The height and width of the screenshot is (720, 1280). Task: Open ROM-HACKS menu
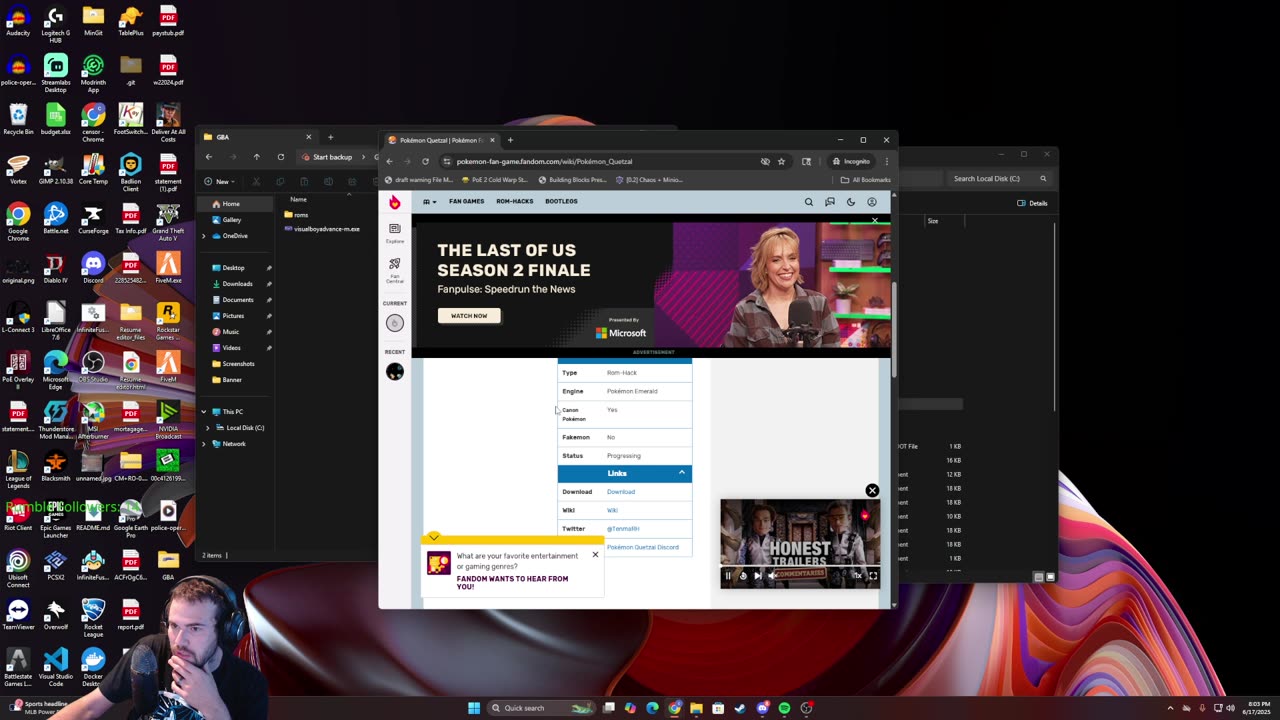coord(515,201)
